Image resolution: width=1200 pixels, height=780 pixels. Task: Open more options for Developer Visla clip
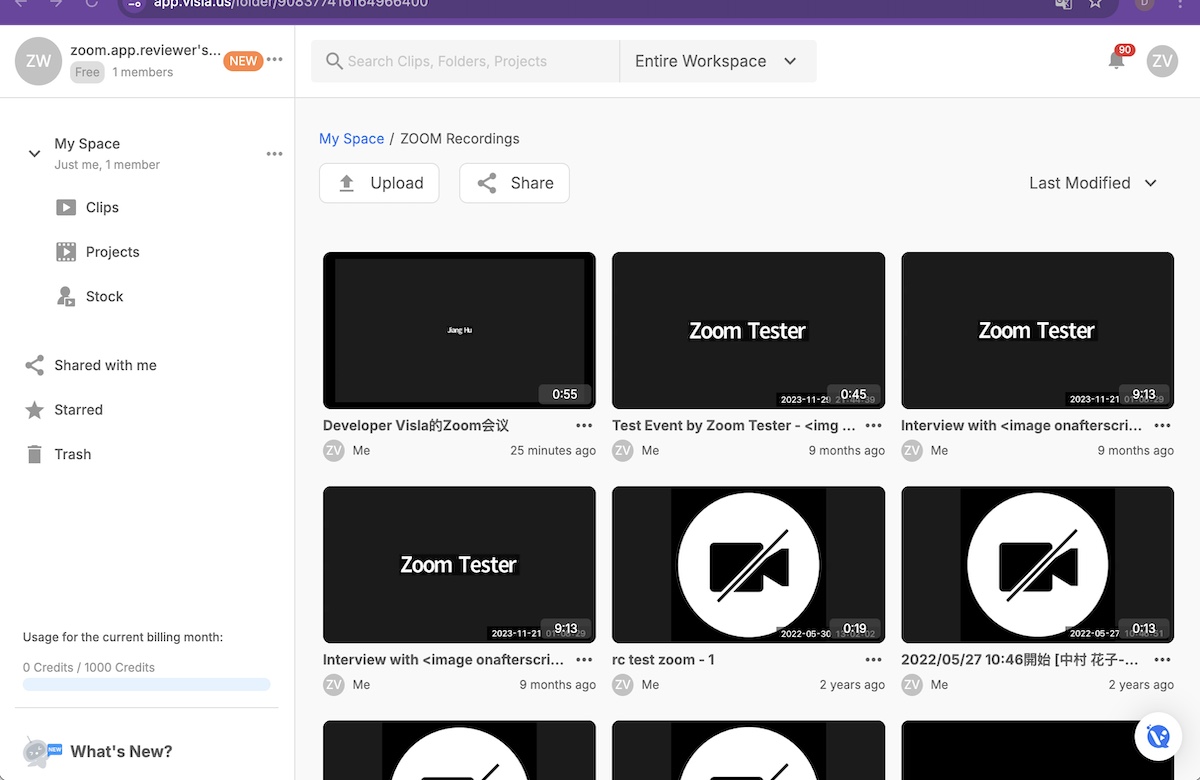click(584, 425)
